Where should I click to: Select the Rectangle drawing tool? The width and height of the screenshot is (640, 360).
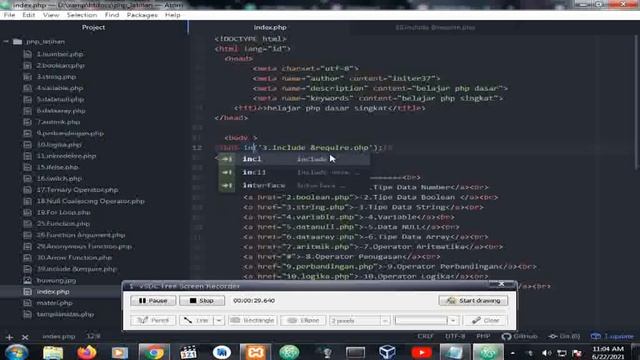click(253, 320)
